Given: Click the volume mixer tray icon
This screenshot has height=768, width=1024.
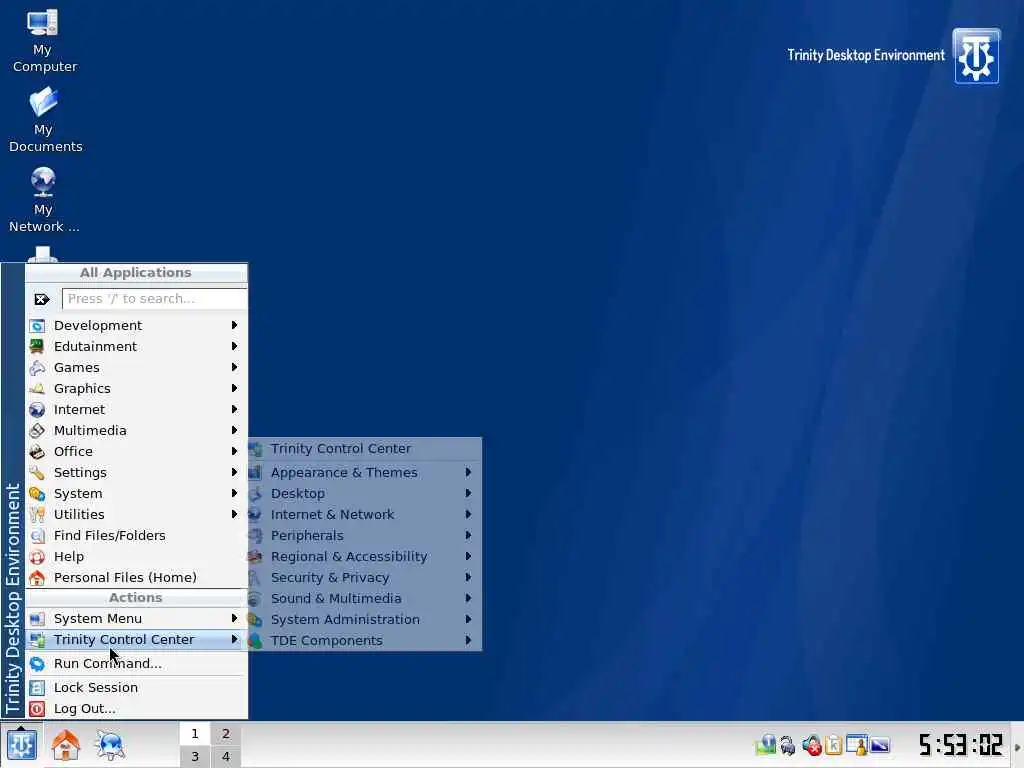Looking at the screenshot, I should coord(812,744).
